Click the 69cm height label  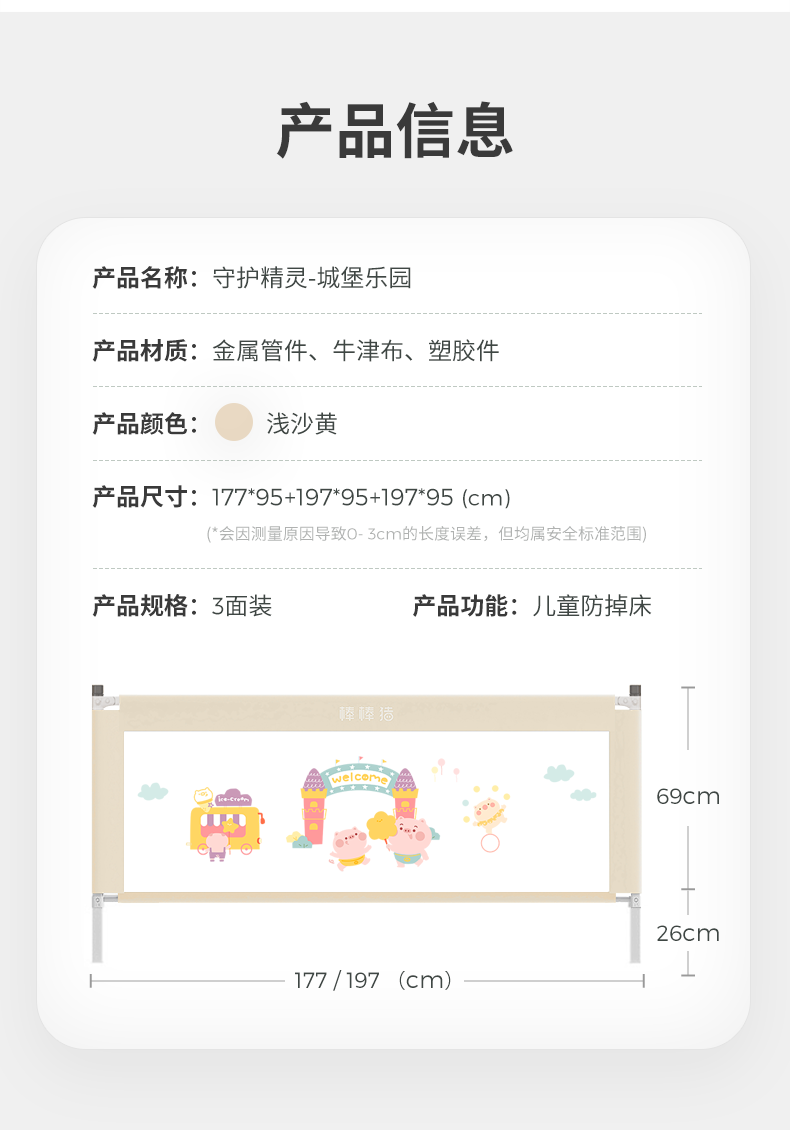[x=688, y=796]
